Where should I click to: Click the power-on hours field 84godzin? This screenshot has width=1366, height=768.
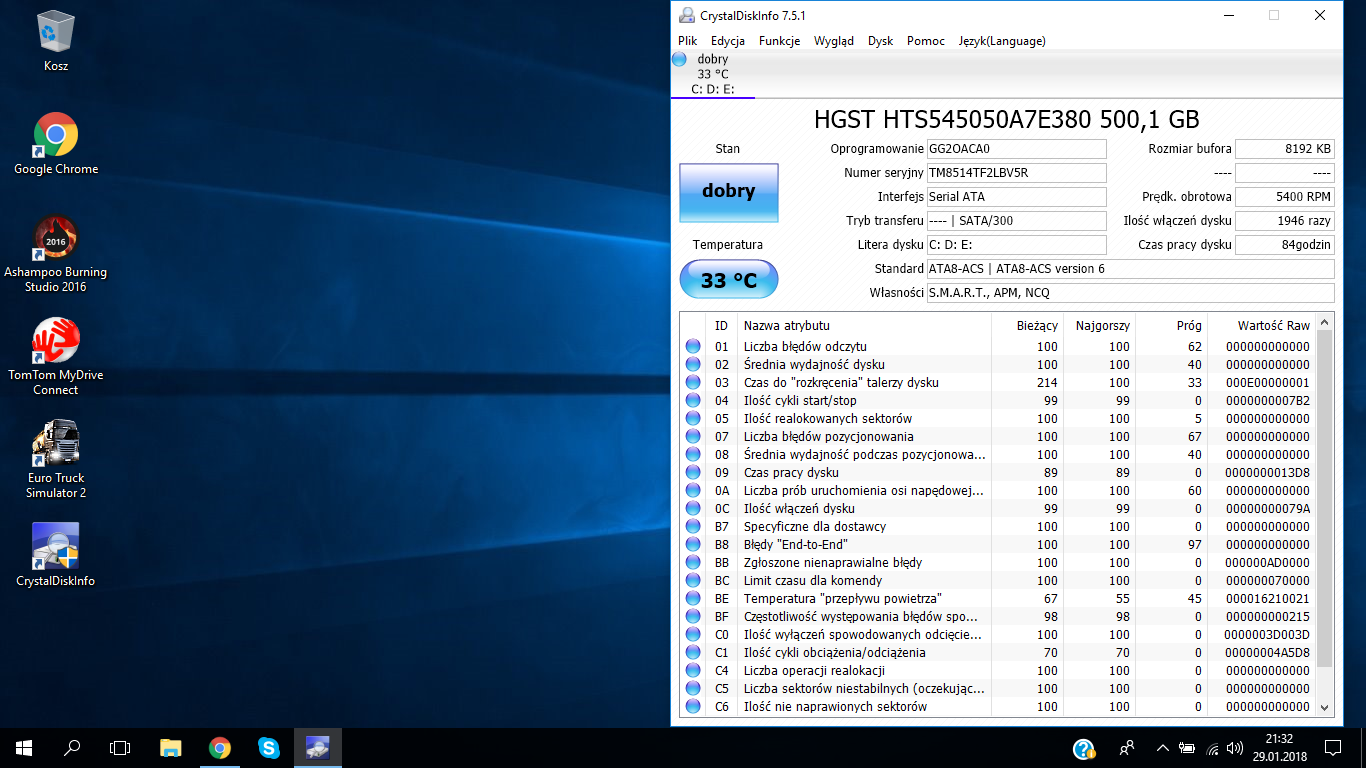coord(1285,245)
